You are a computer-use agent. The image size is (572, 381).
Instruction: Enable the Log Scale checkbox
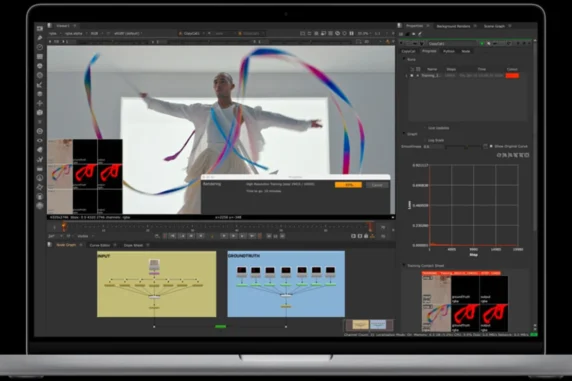(x=425, y=140)
